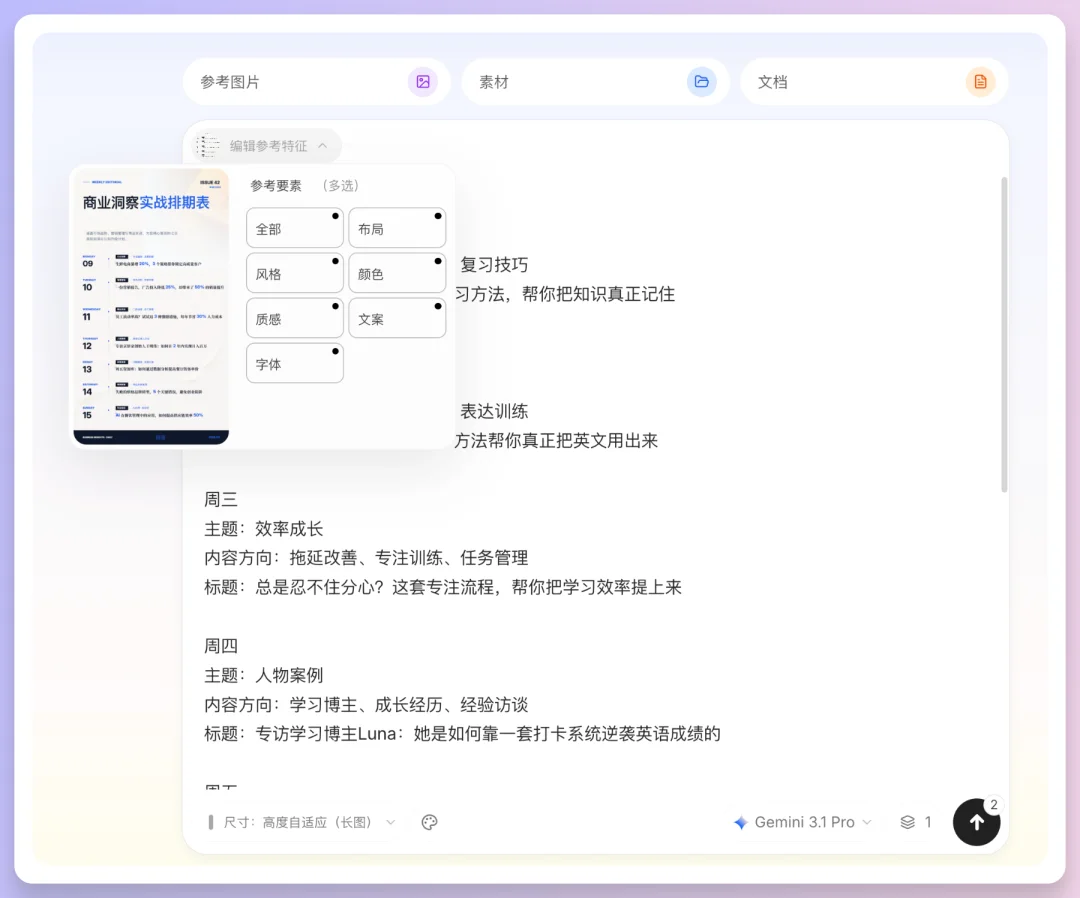Deselect the 全部 option chip
Screen dimensions: 1080x898
pos(294,227)
